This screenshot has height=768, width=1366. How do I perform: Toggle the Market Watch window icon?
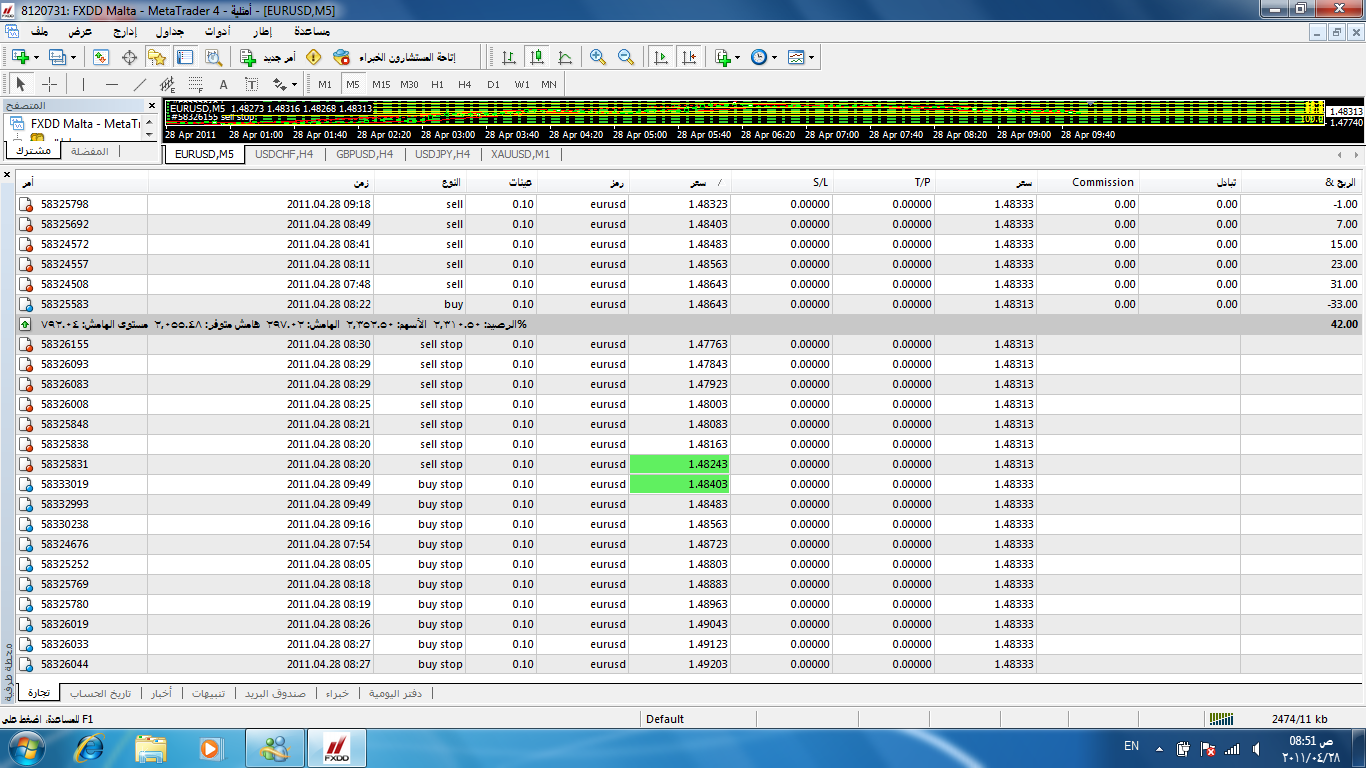point(101,57)
